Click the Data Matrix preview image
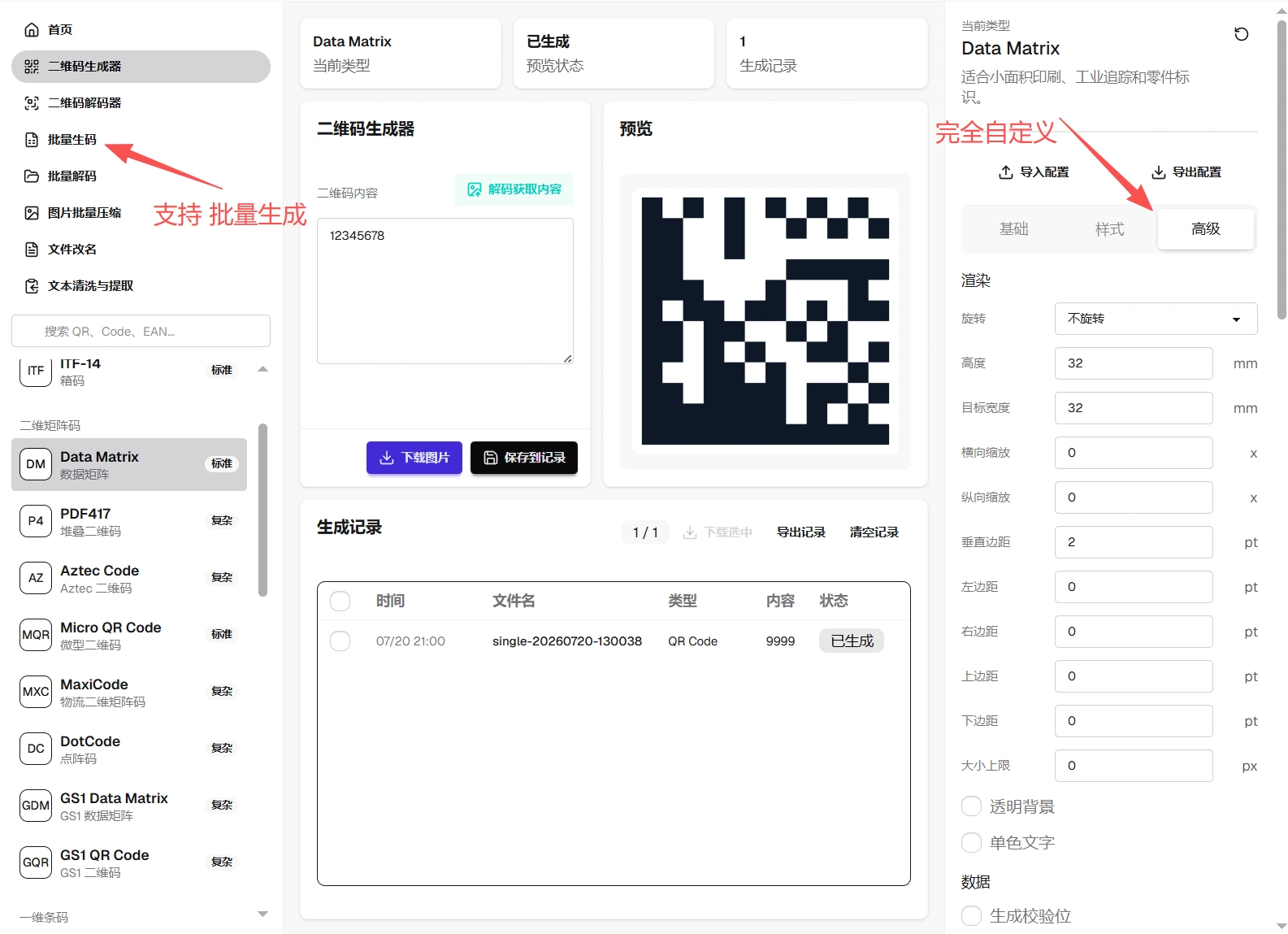The image size is (1288, 934). pyautogui.click(x=765, y=321)
